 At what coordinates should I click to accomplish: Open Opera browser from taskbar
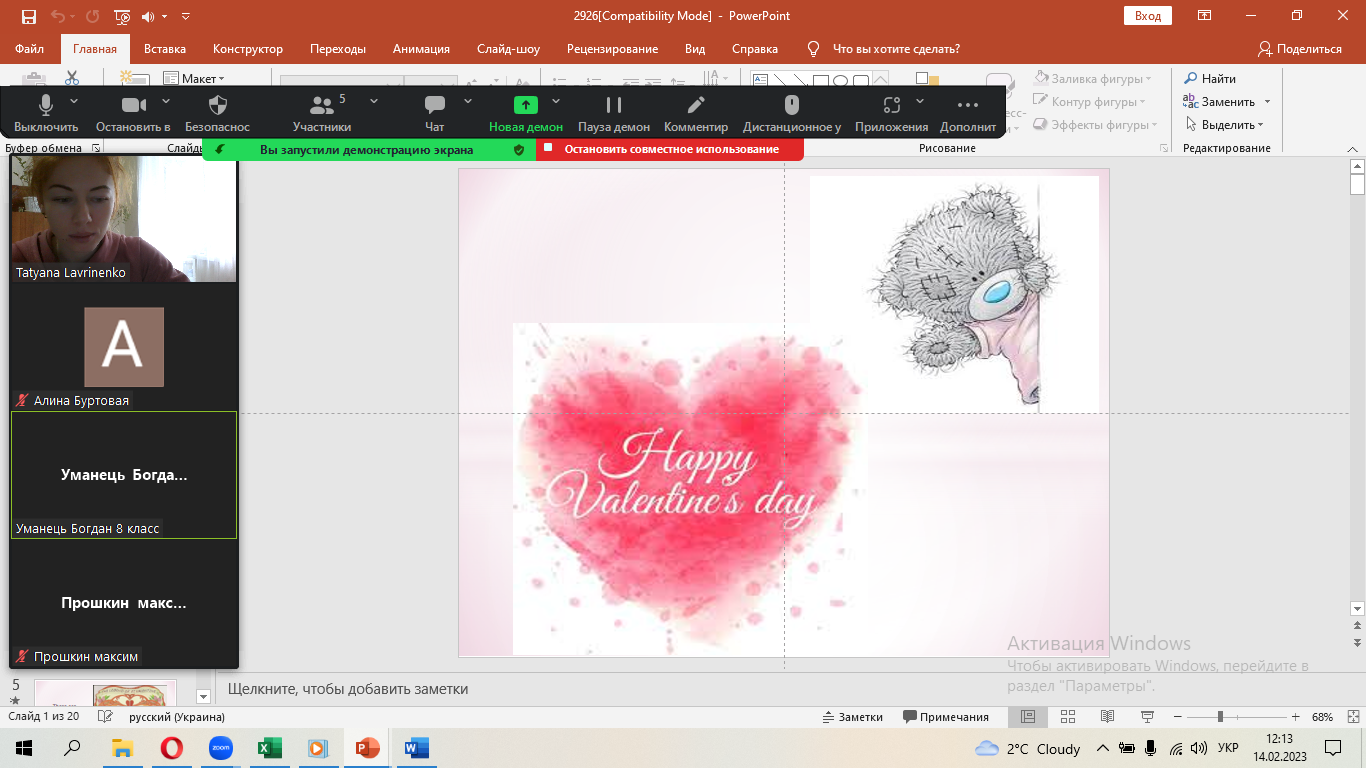pyautogui.click(x=172, y=748)
